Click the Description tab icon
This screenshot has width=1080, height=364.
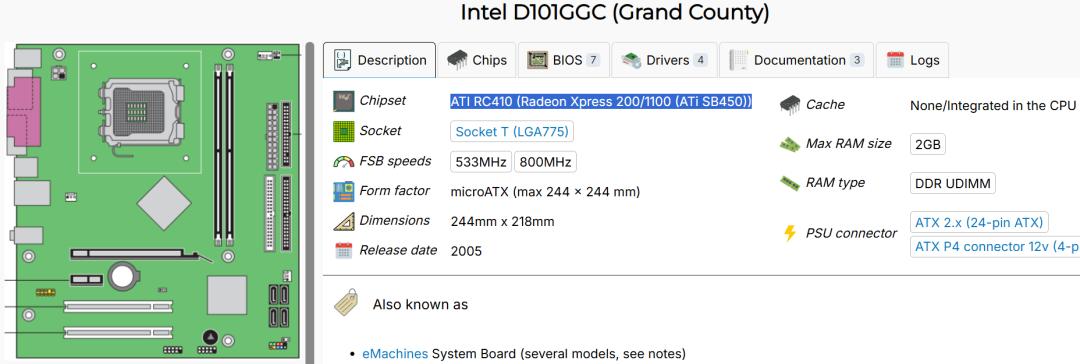343,60
